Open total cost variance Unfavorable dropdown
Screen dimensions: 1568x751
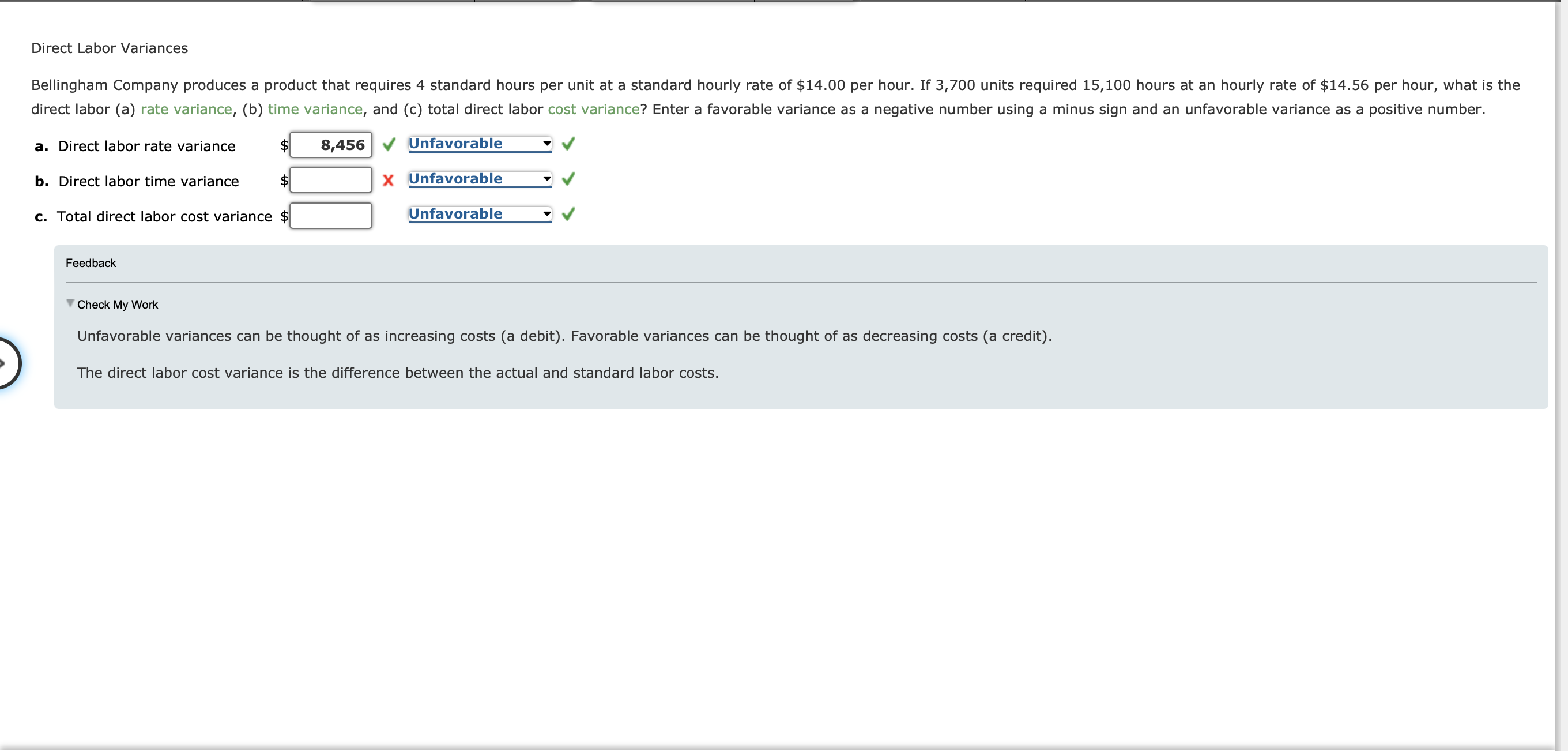click(480, 215)
